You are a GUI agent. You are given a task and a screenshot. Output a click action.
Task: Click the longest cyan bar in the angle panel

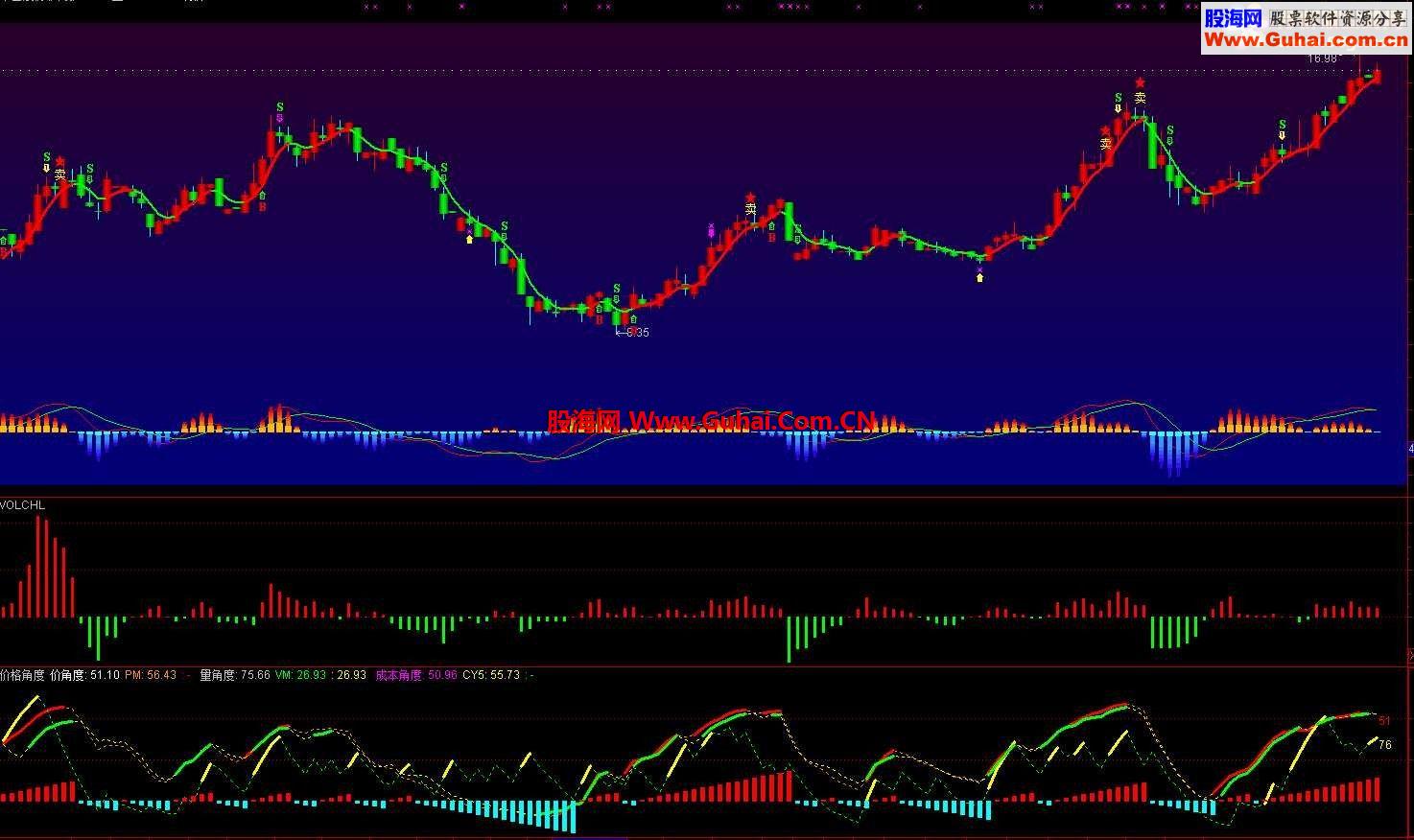tap(573, 817)
